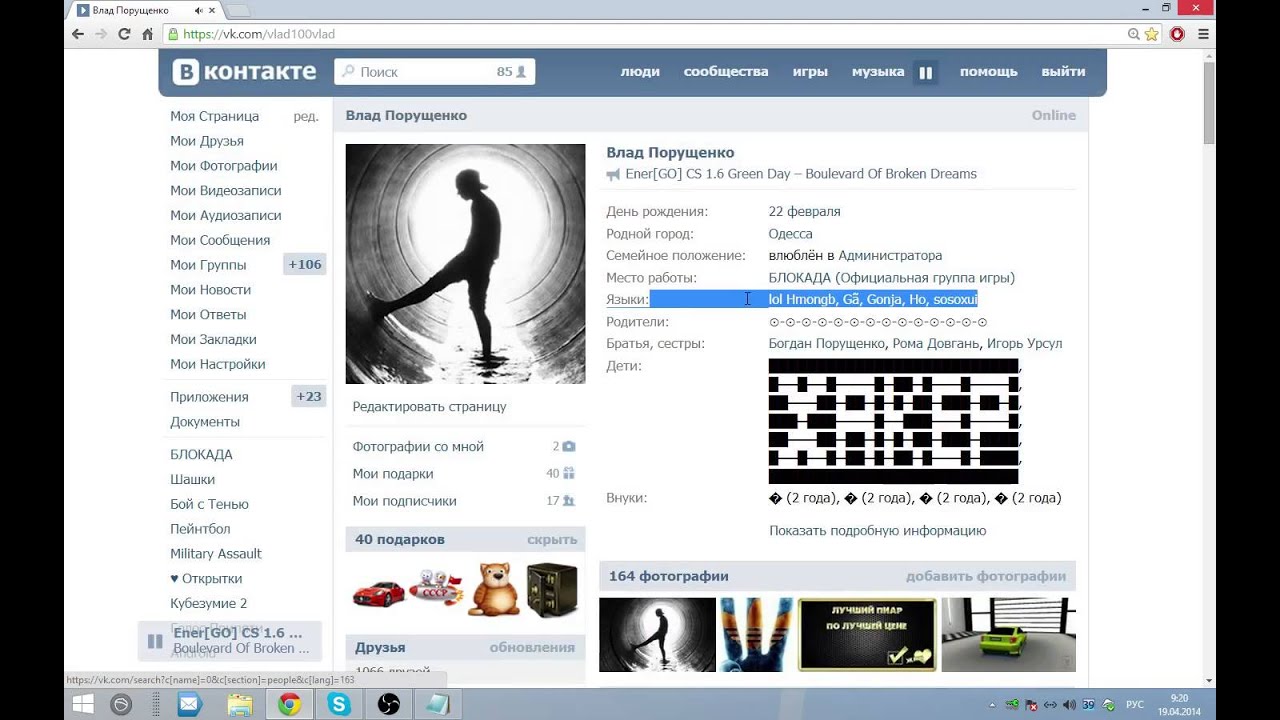1280x720 pixels.
Task: Open the люди header menu
Action: click(640, 72)
